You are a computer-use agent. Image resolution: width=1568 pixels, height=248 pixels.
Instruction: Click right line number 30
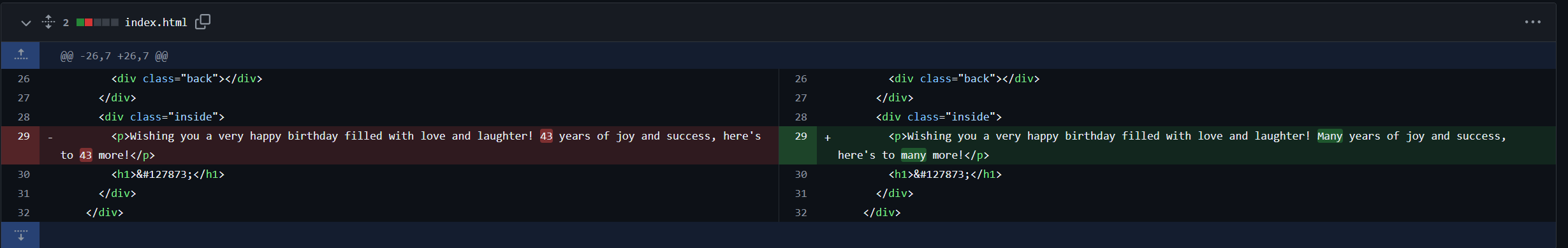(x=801, y=175)
